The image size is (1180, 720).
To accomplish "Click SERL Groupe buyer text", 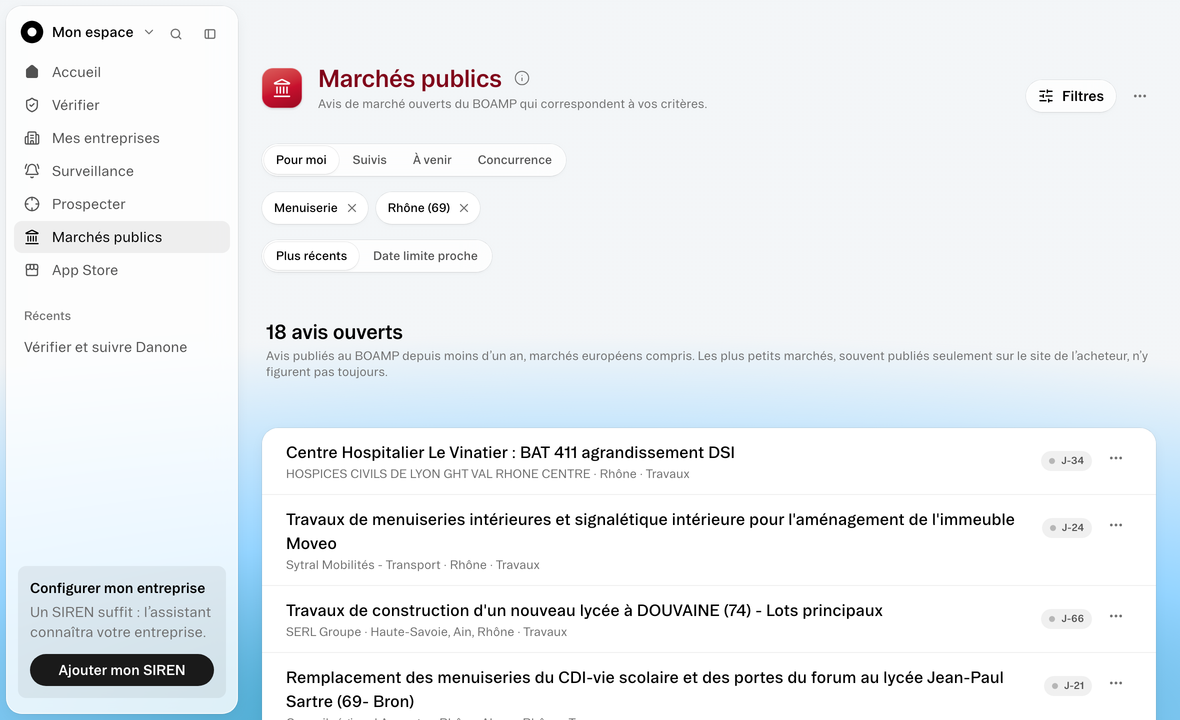I will click(x=324, y=632).
